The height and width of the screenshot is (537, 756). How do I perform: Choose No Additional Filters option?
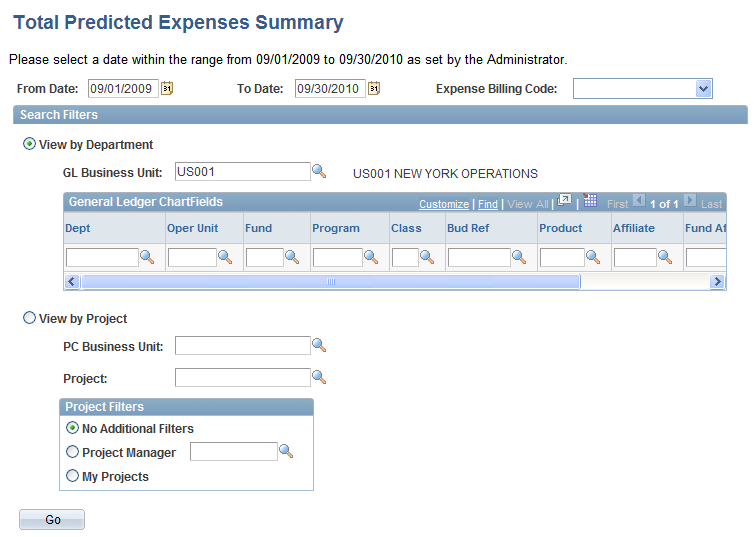tap(72, 428)
